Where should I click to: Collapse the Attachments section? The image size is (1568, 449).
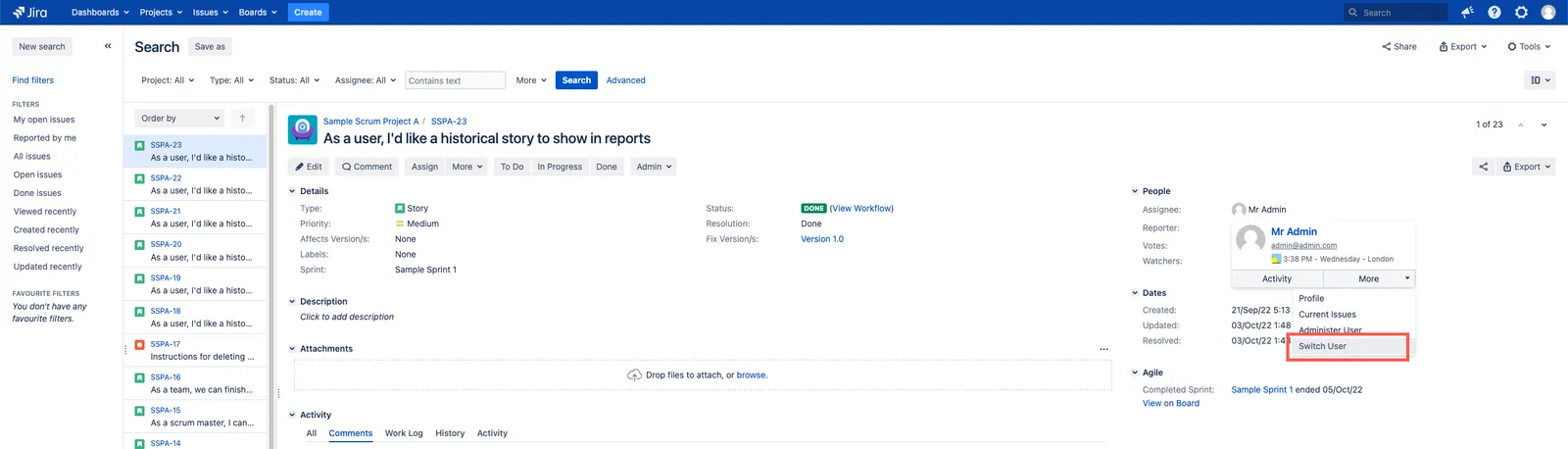pos(292,349)
